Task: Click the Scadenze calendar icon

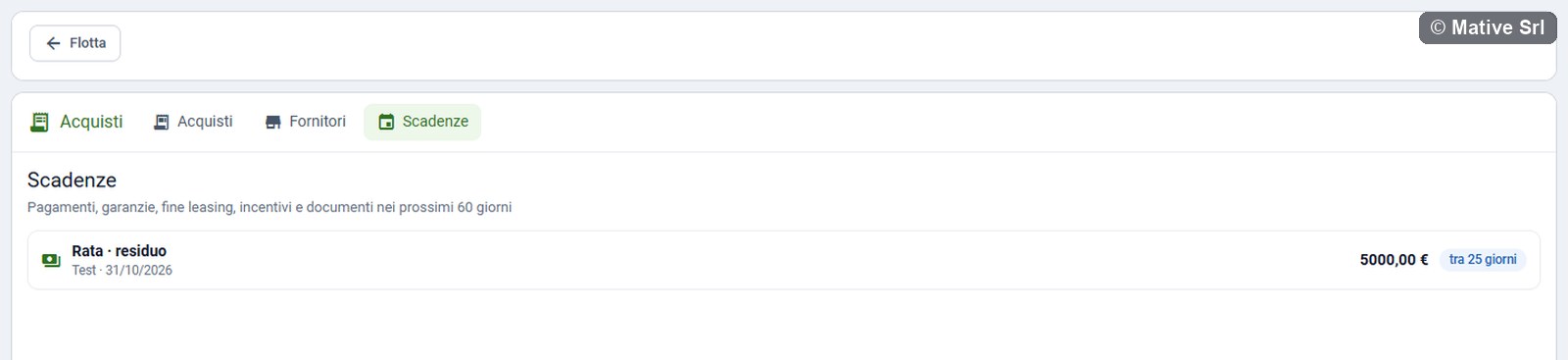Action: point(386,122)
